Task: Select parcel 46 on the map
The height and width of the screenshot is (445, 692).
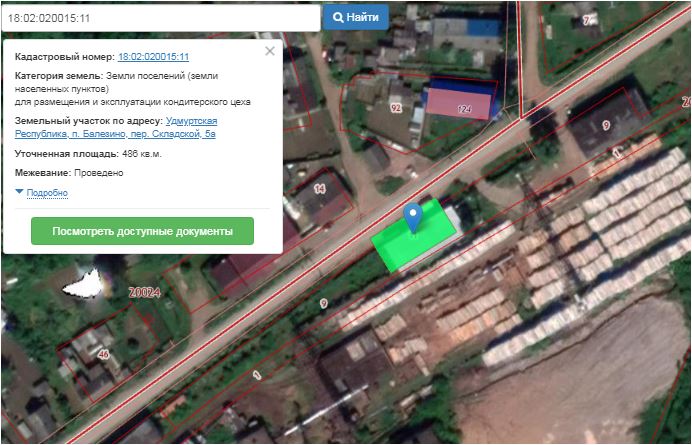Action: click(x=103, y=354)
